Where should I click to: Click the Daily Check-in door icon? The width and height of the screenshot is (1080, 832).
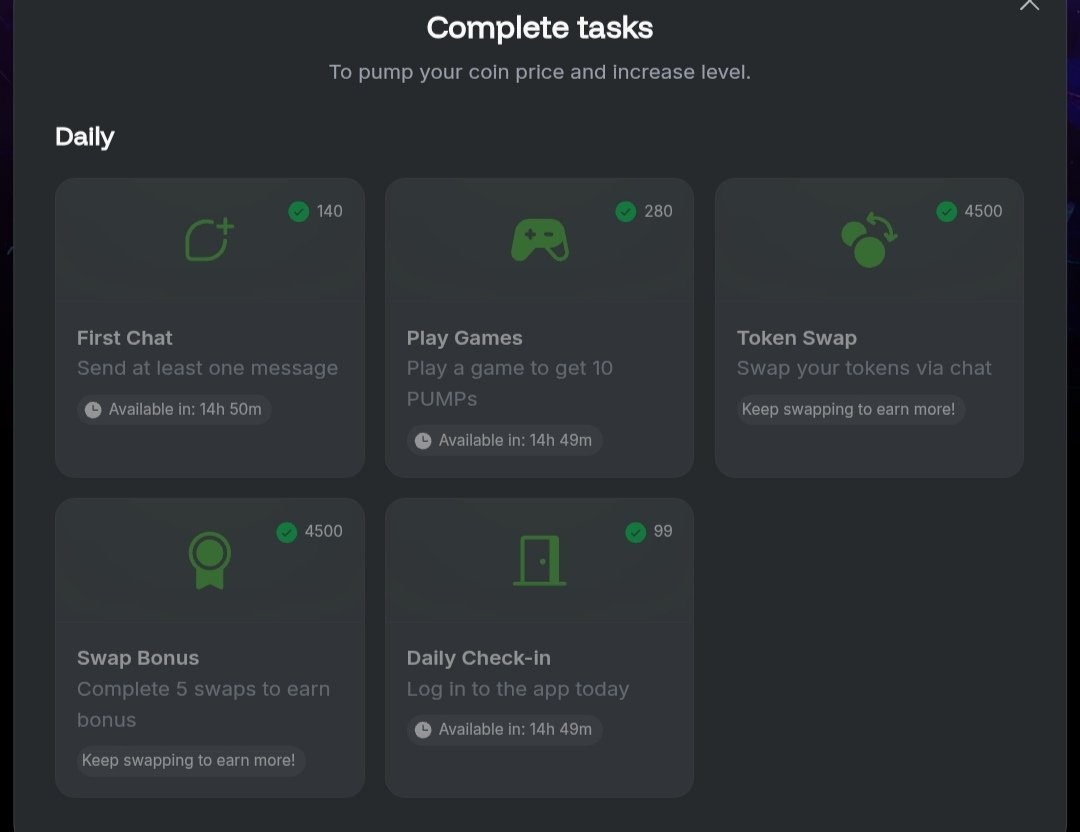(x=540, y=561)
